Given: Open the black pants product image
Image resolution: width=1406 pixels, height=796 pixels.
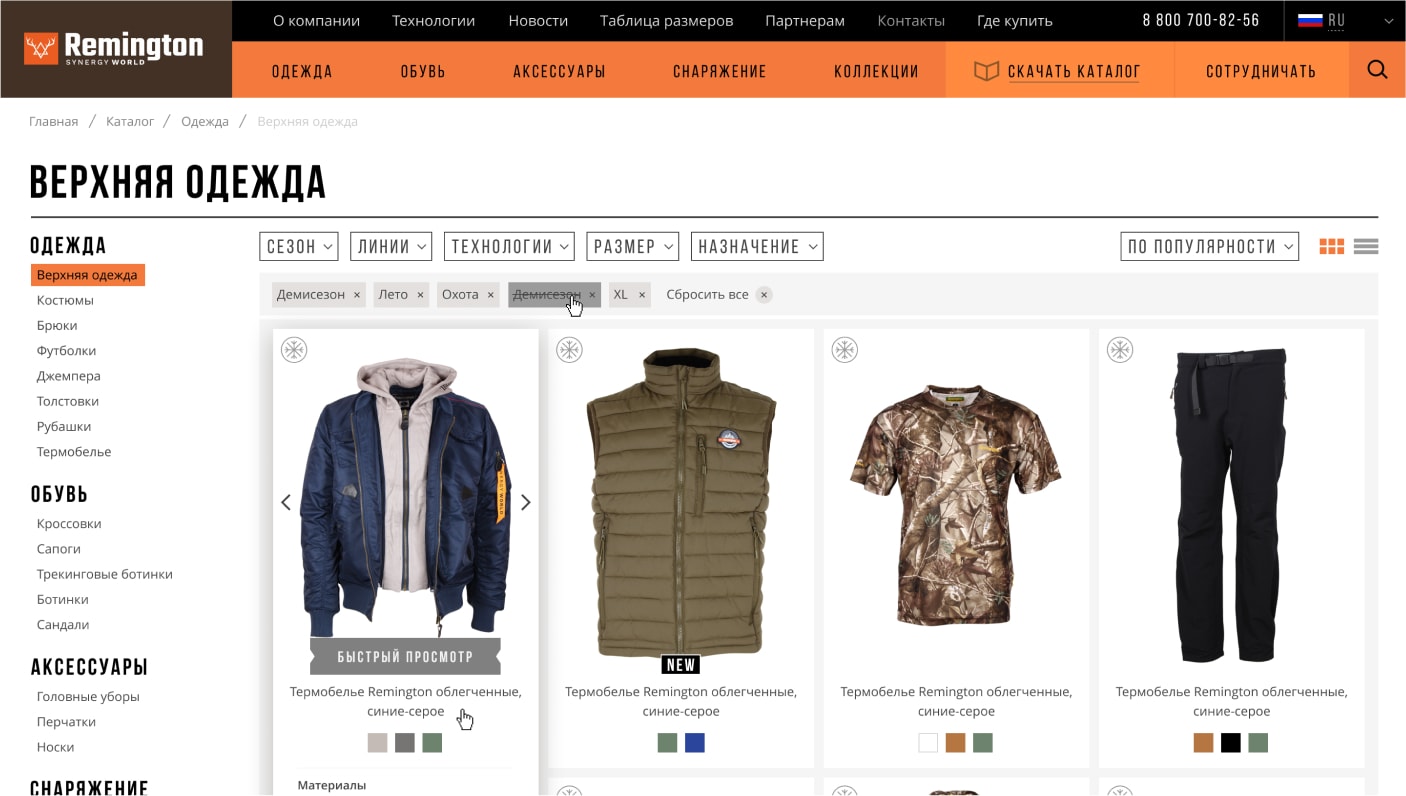Looking at the screenshot, I should click(1231, 505).
